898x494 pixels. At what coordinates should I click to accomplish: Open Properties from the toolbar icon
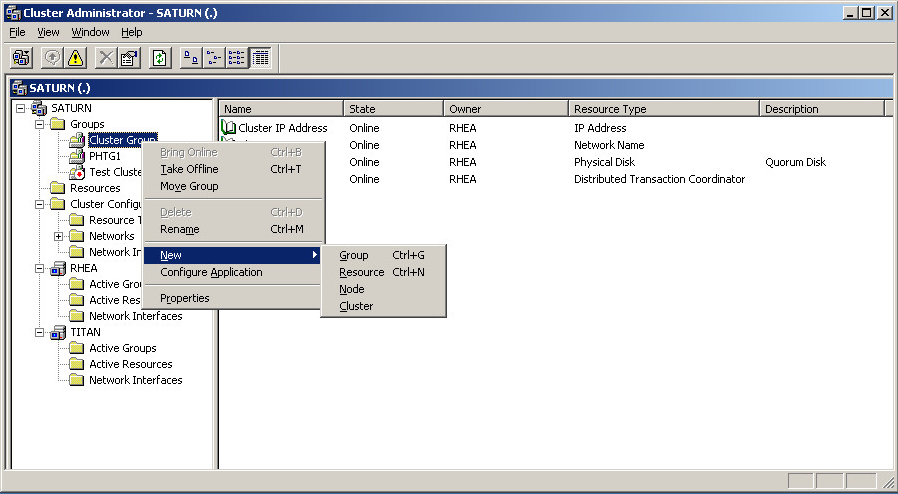129,58
